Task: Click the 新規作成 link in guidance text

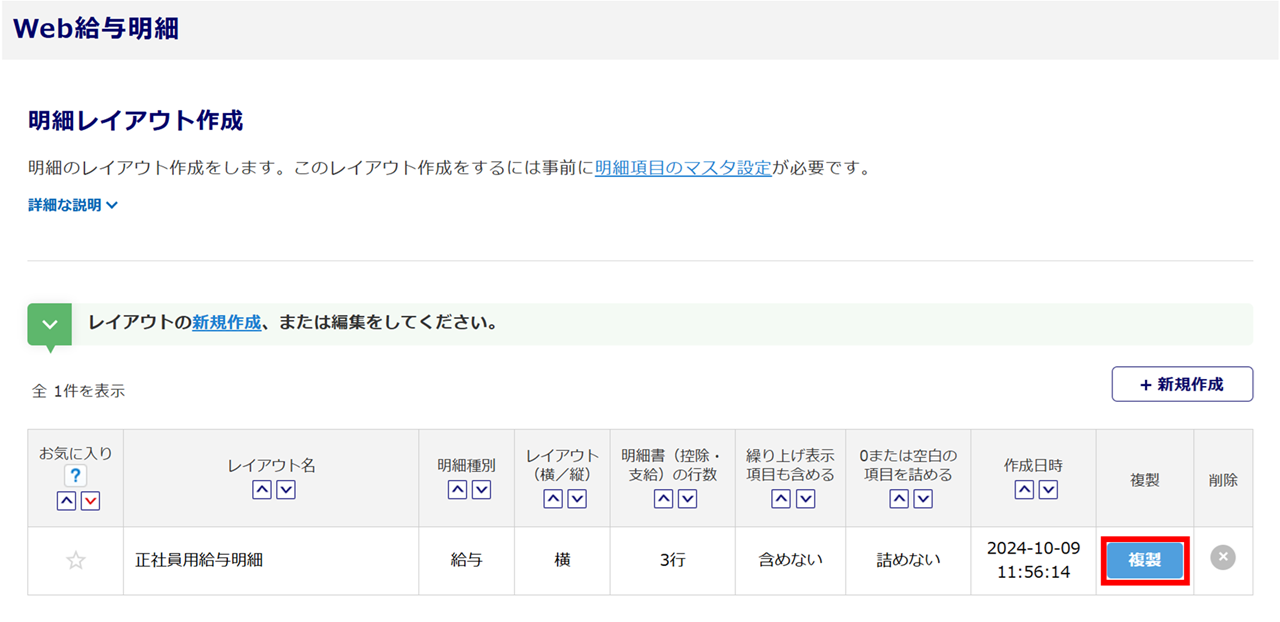Action: point(226,323)
